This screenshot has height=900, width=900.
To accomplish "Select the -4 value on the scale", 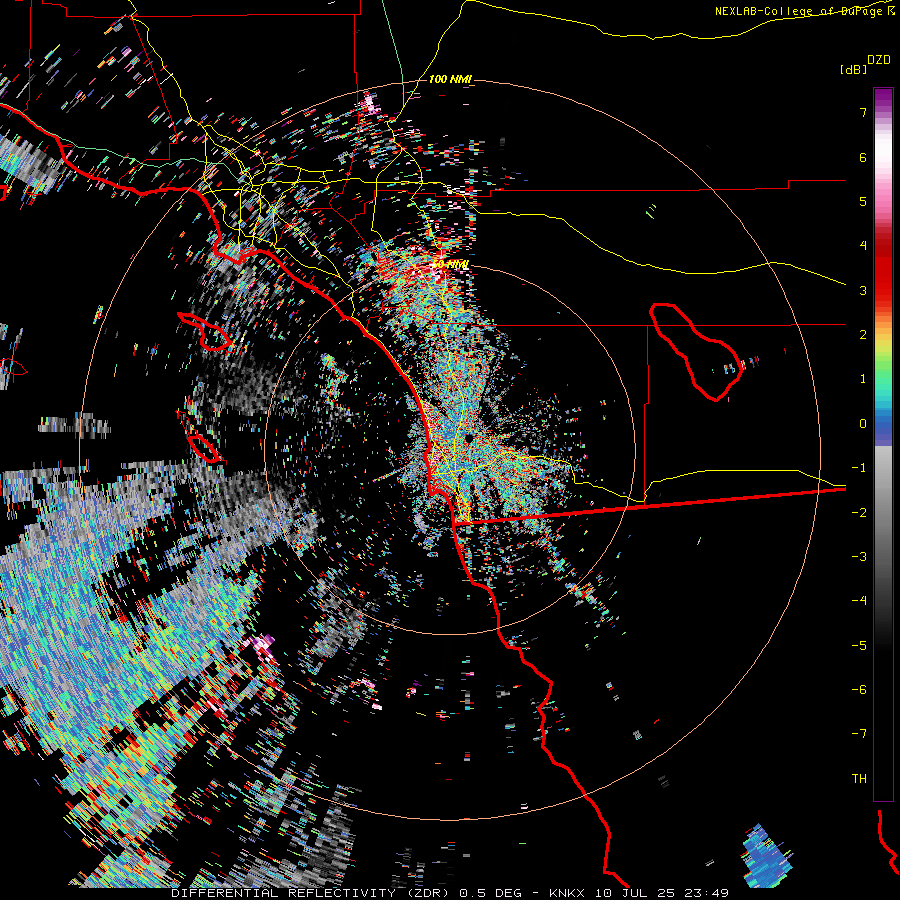I will pyautogui.click(x=859, y=600).
